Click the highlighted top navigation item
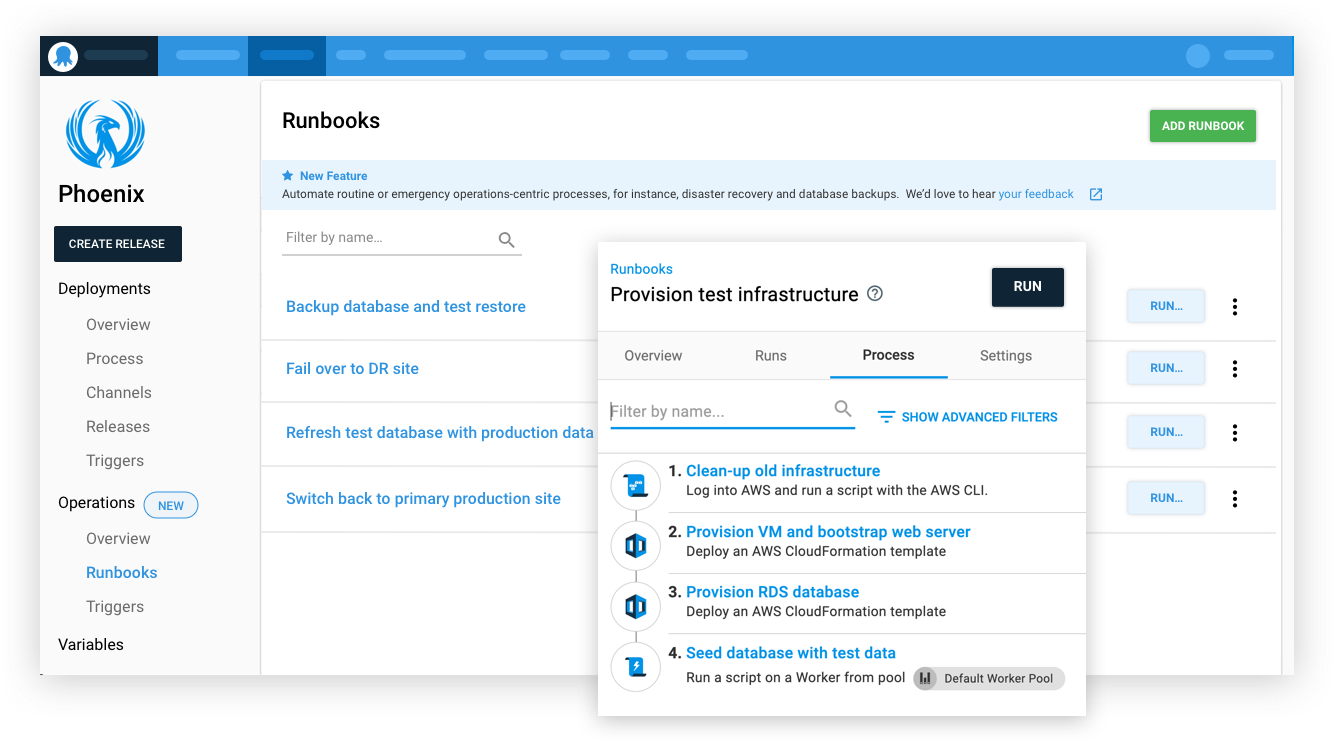 (287, 56)
